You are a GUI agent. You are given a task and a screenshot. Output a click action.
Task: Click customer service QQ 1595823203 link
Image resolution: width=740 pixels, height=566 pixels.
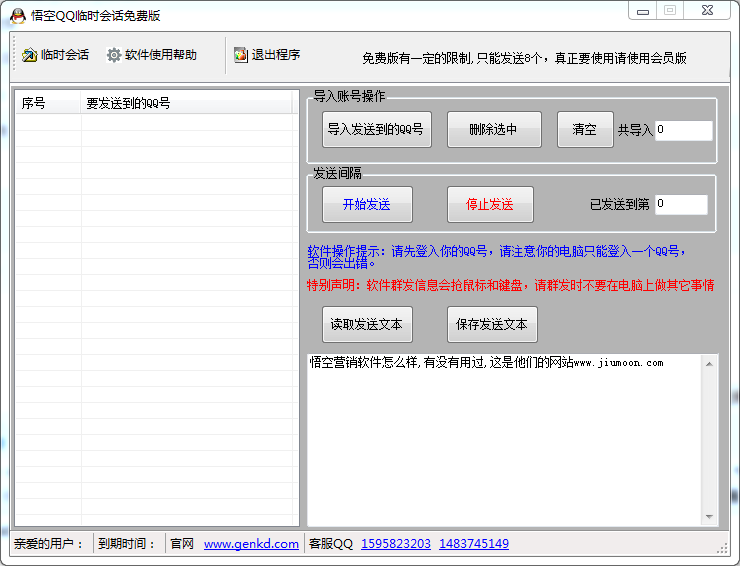coord(396,544)
